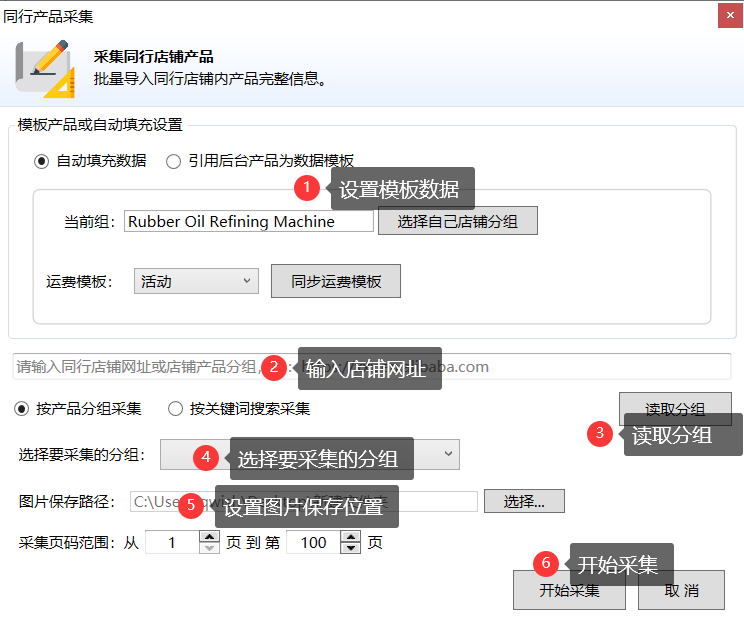The image size is (744, 622).
Task: Click the 当前组 text field
Action: pyautogui.click(x=248, y=222)
